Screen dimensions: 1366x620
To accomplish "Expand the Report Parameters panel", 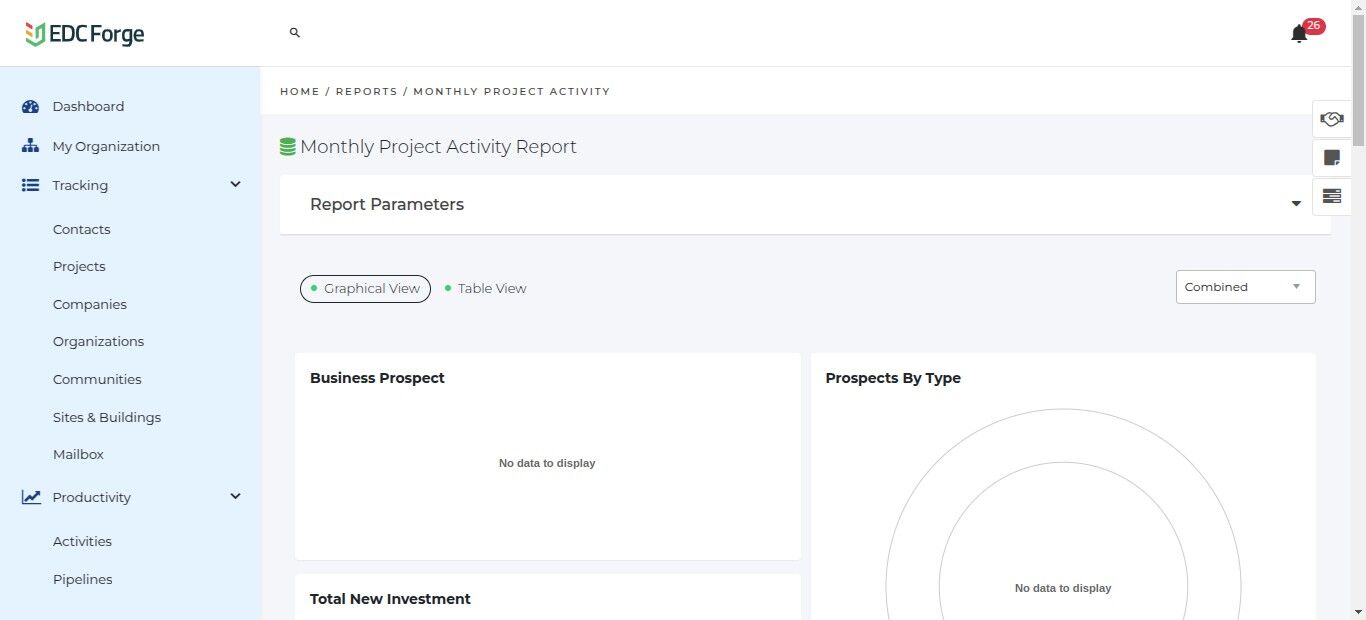I will (1296, 204).
